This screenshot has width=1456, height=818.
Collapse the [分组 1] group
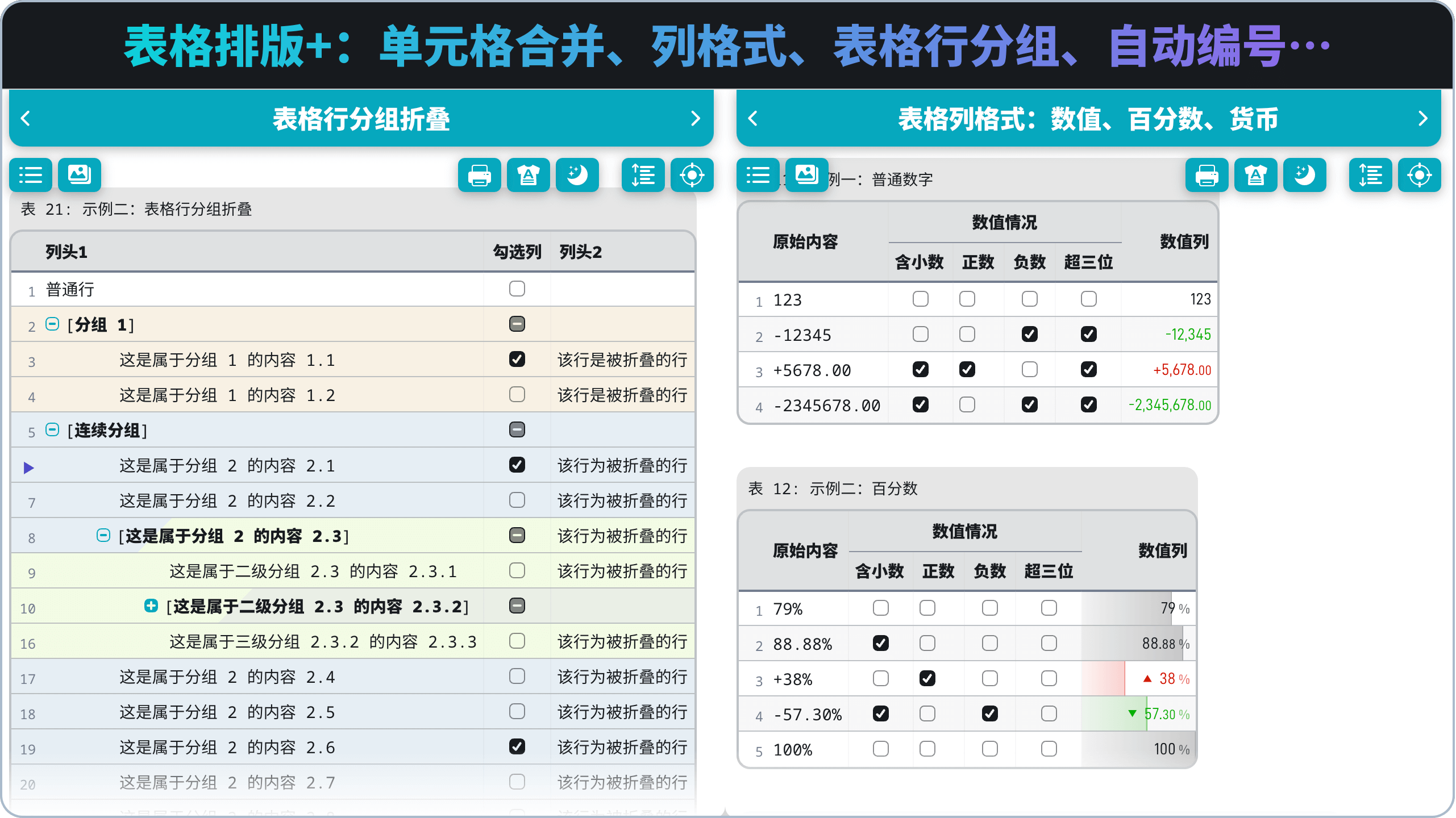click(x=52, y=324)
